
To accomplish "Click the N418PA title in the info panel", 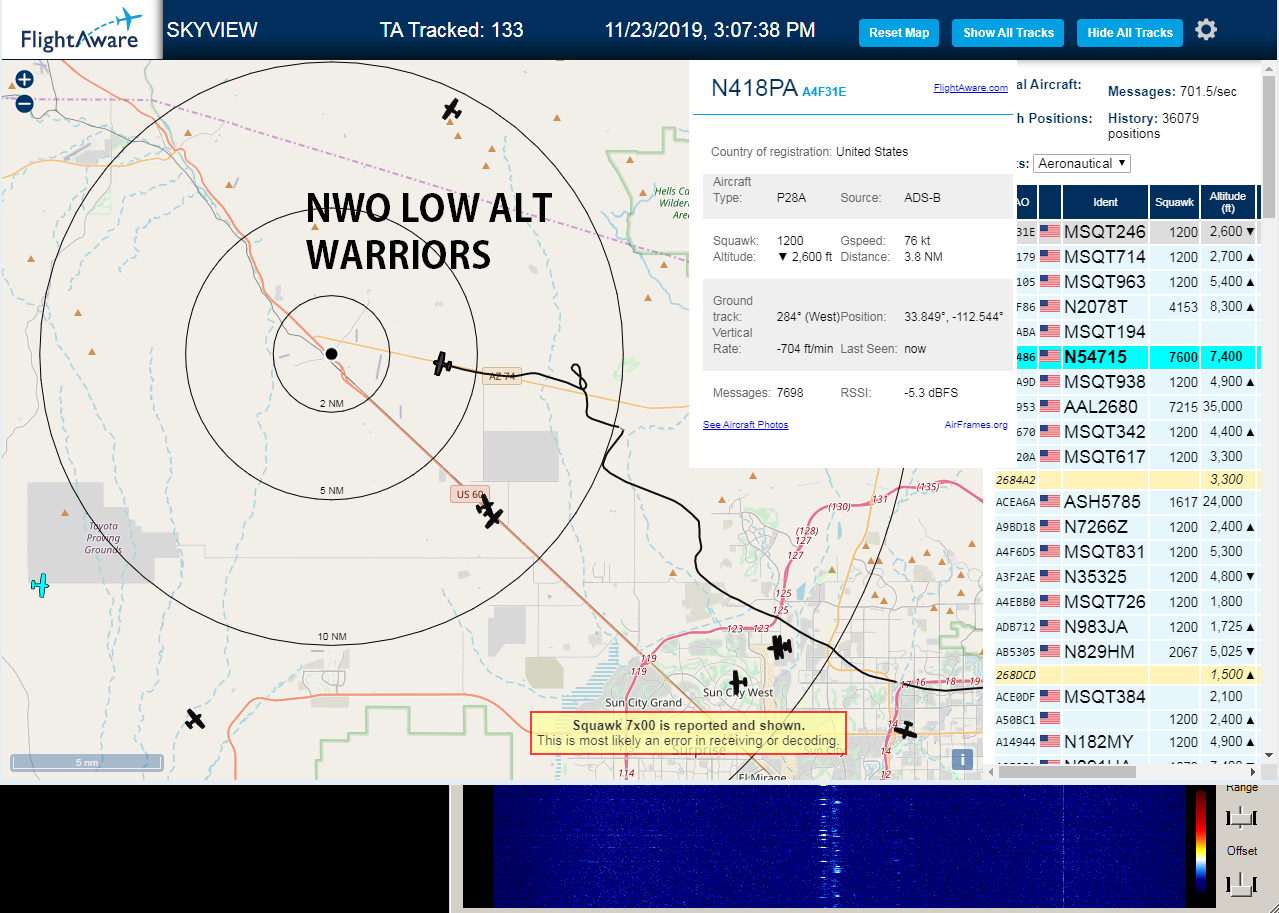I will tap(754, 87).
